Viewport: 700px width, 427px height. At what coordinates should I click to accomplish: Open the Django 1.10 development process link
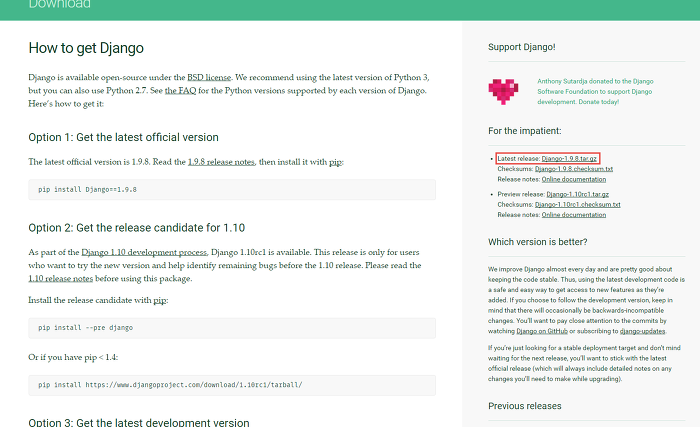144,252
